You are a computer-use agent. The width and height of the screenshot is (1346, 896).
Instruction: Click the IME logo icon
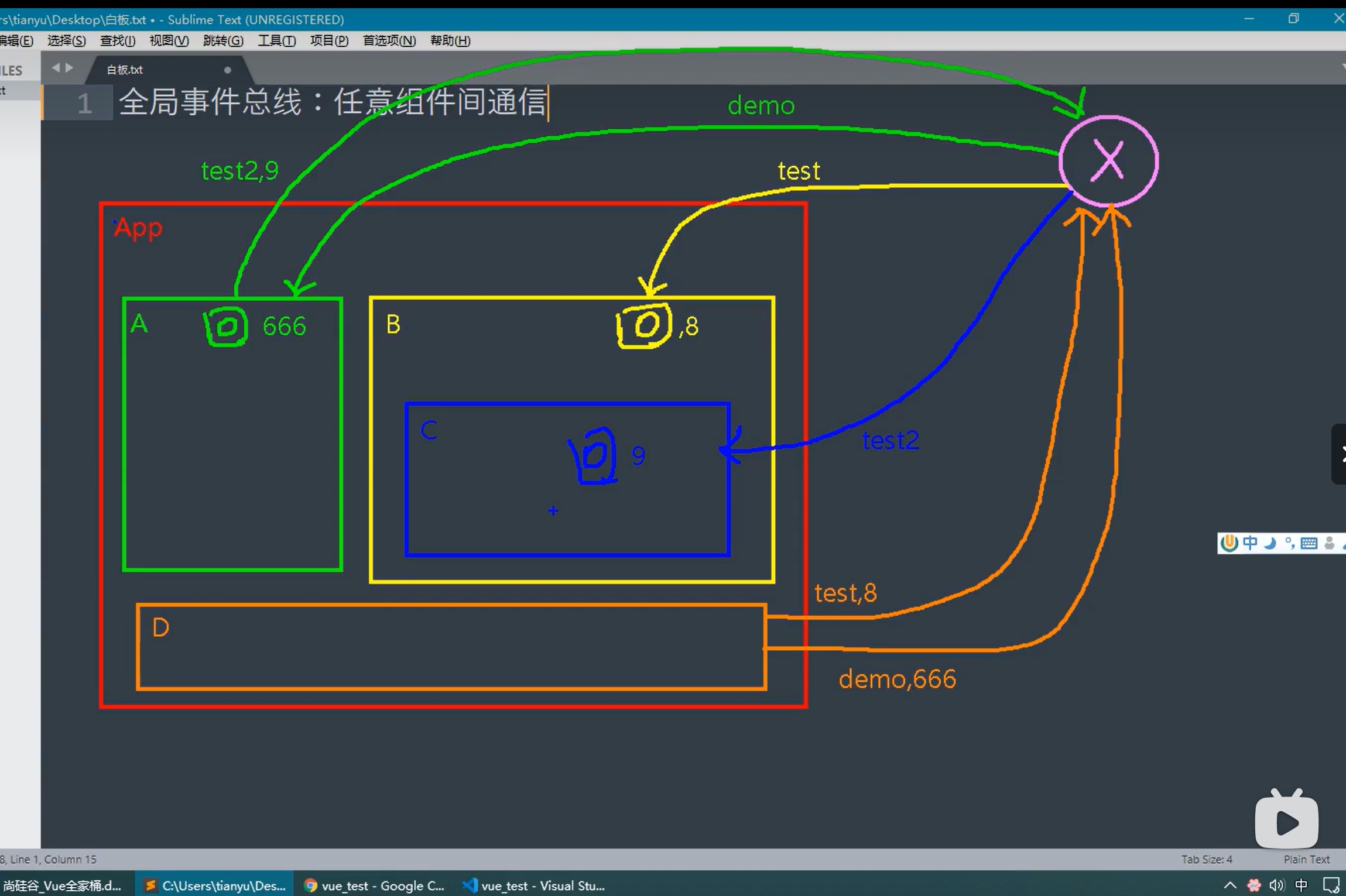click(1229, 543)
